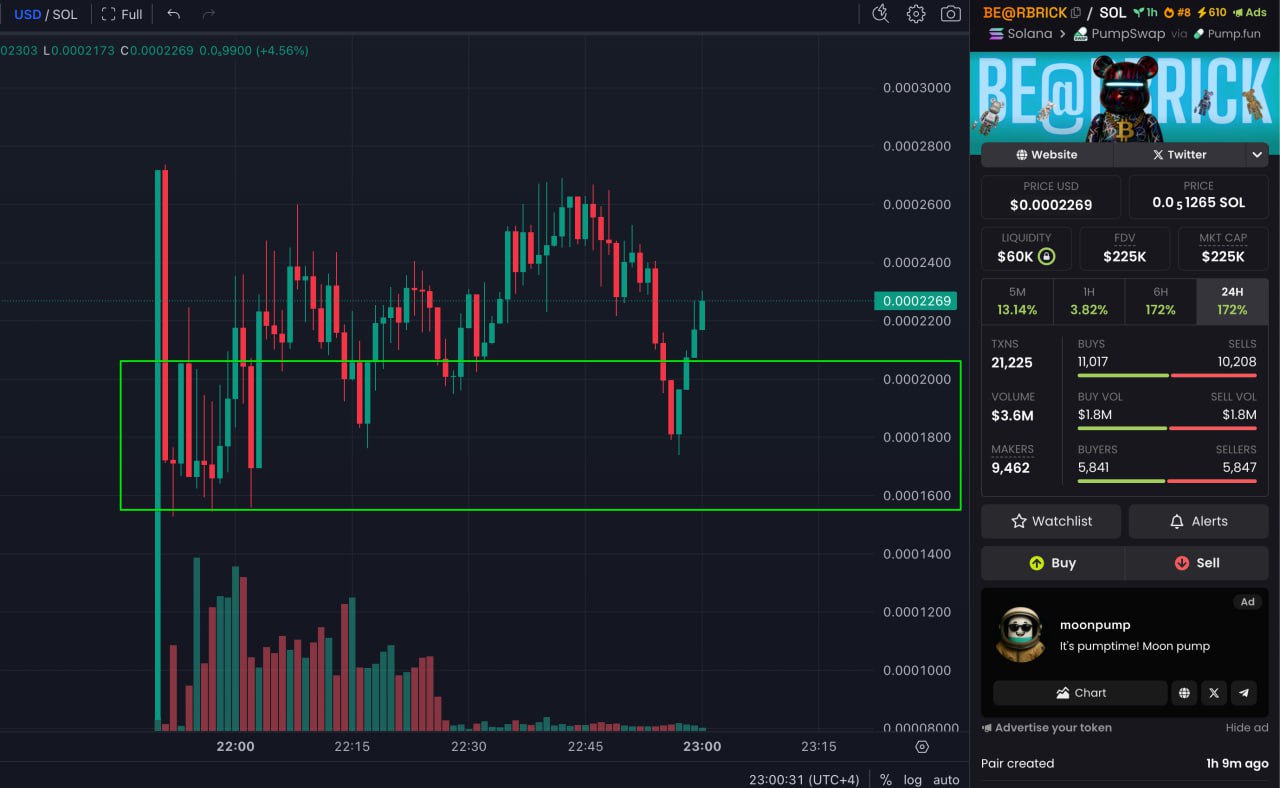Viewport: 1280px width, 788px height.
Task: Toggle auto scale on chart
Action: pos(946,780)
